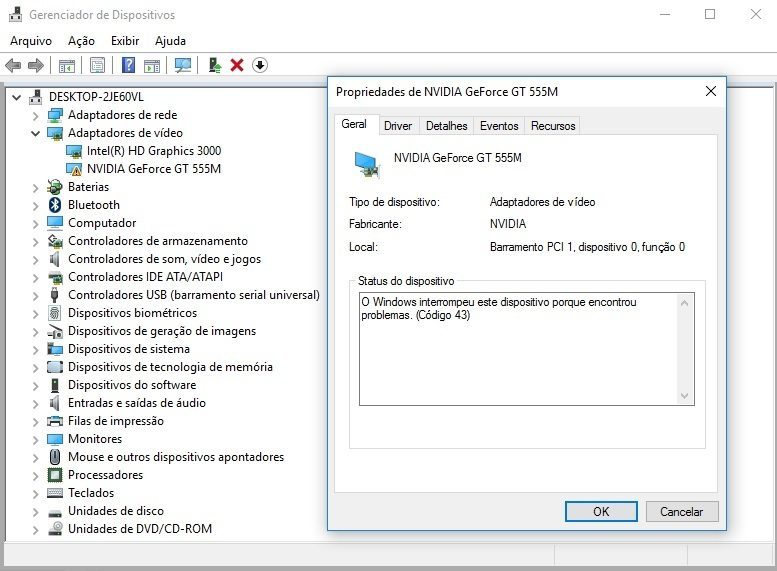Click the Filas de impressão printer icon
This screenshot has height=571, width=777.
tap(55, 421)
